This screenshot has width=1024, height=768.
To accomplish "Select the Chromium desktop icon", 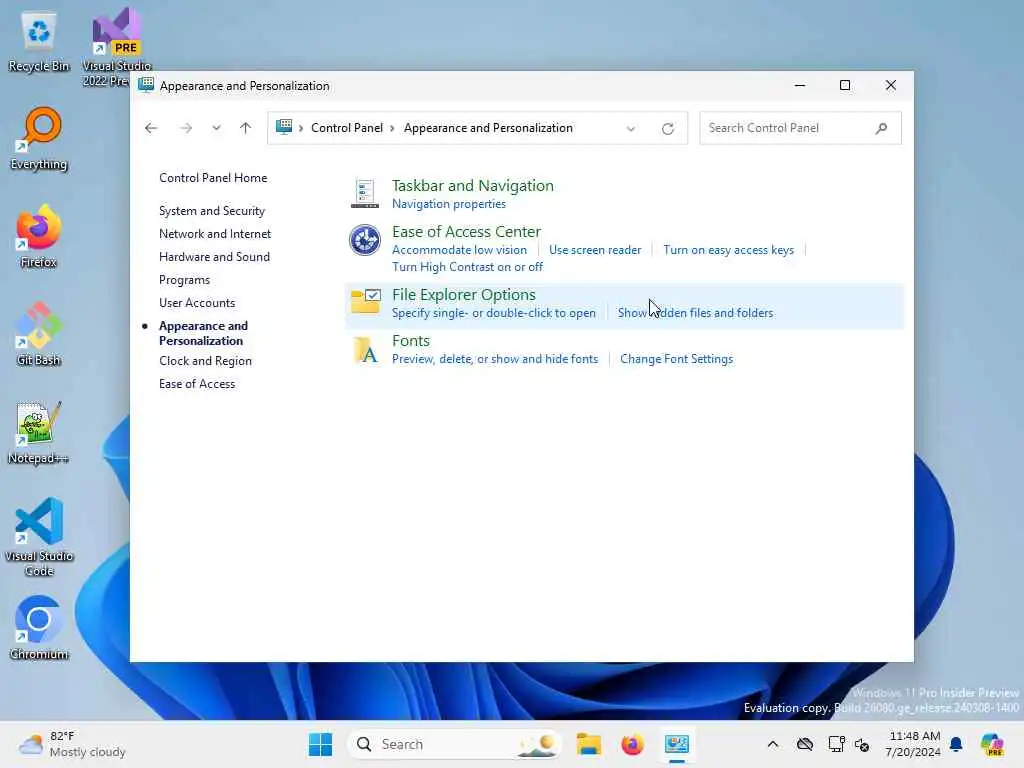I will (x=39, y=628).
